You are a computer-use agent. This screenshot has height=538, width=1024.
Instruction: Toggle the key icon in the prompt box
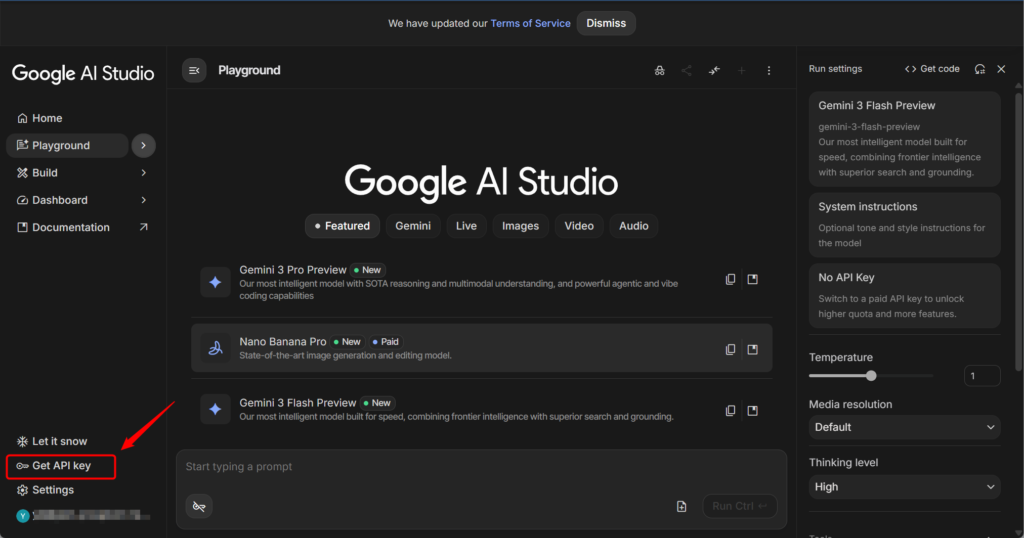coord(199,507)
